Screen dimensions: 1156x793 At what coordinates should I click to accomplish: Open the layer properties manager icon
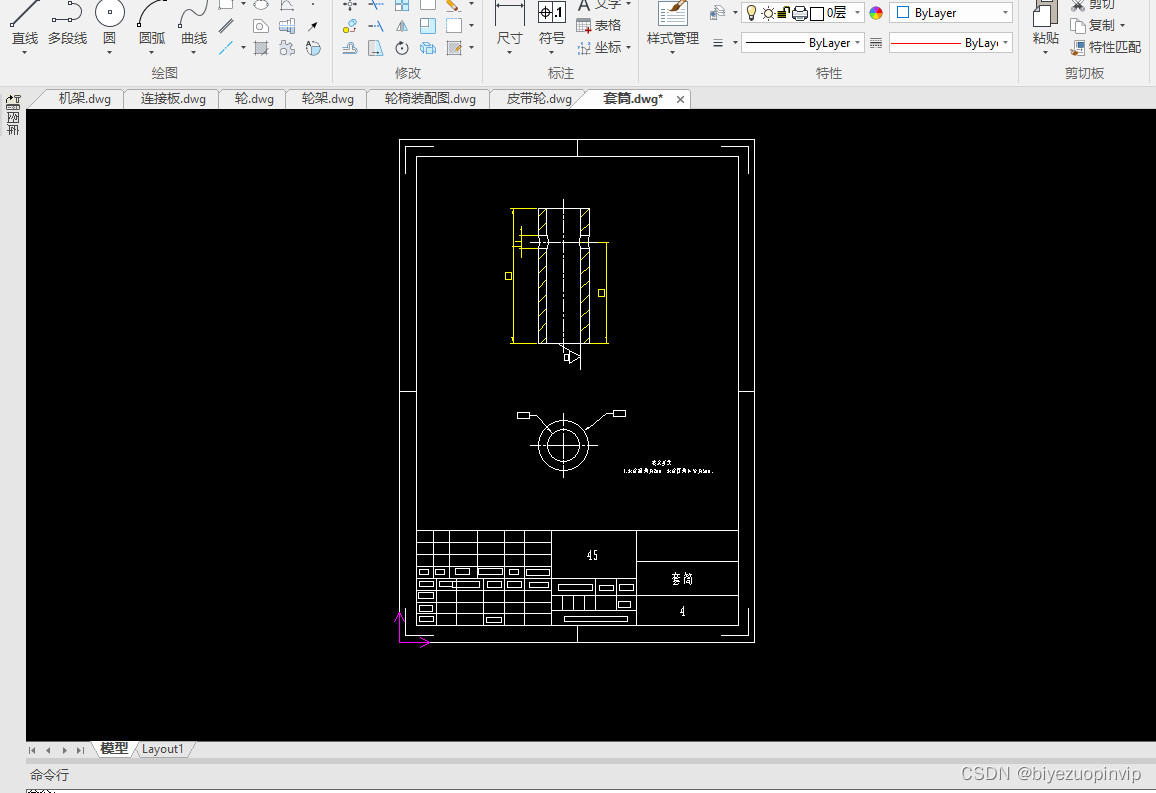click(717, 13)
